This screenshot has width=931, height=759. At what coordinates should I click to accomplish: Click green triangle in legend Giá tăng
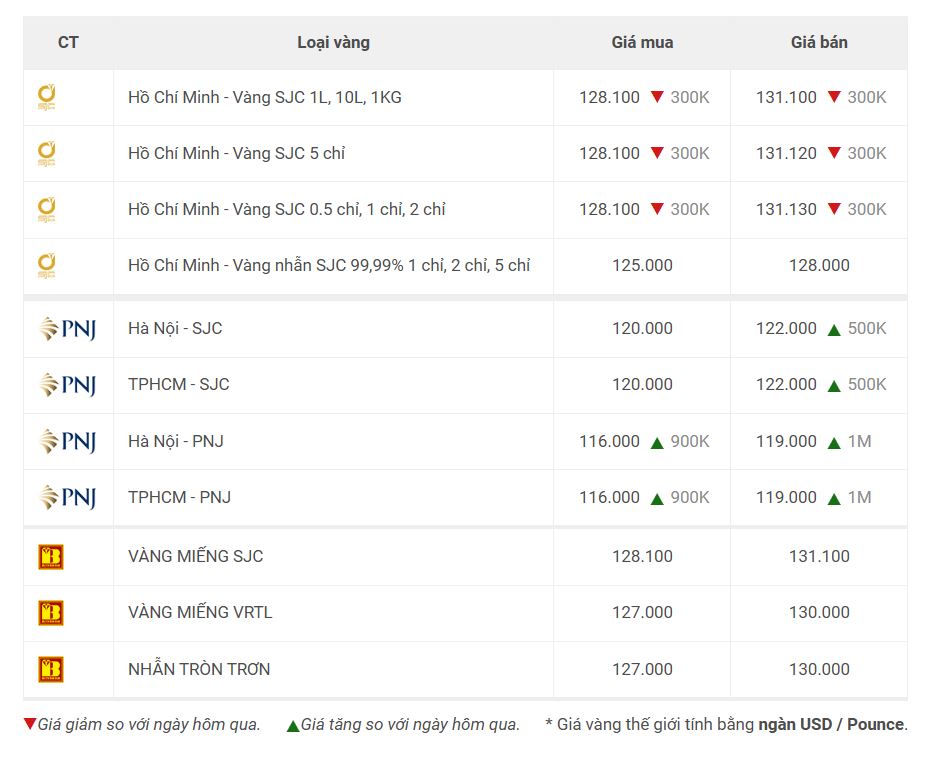[x=293, y=725]
